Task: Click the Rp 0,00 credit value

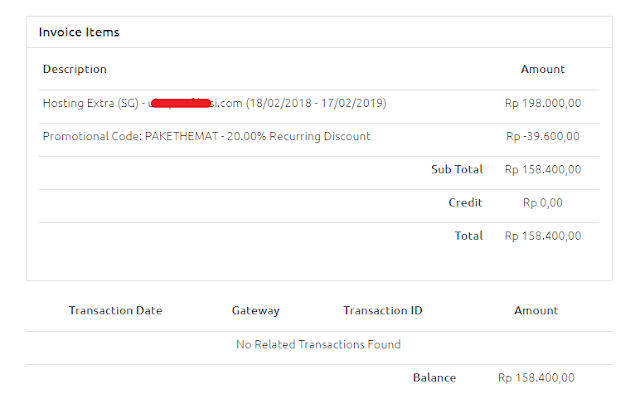Action: (542, 203)
